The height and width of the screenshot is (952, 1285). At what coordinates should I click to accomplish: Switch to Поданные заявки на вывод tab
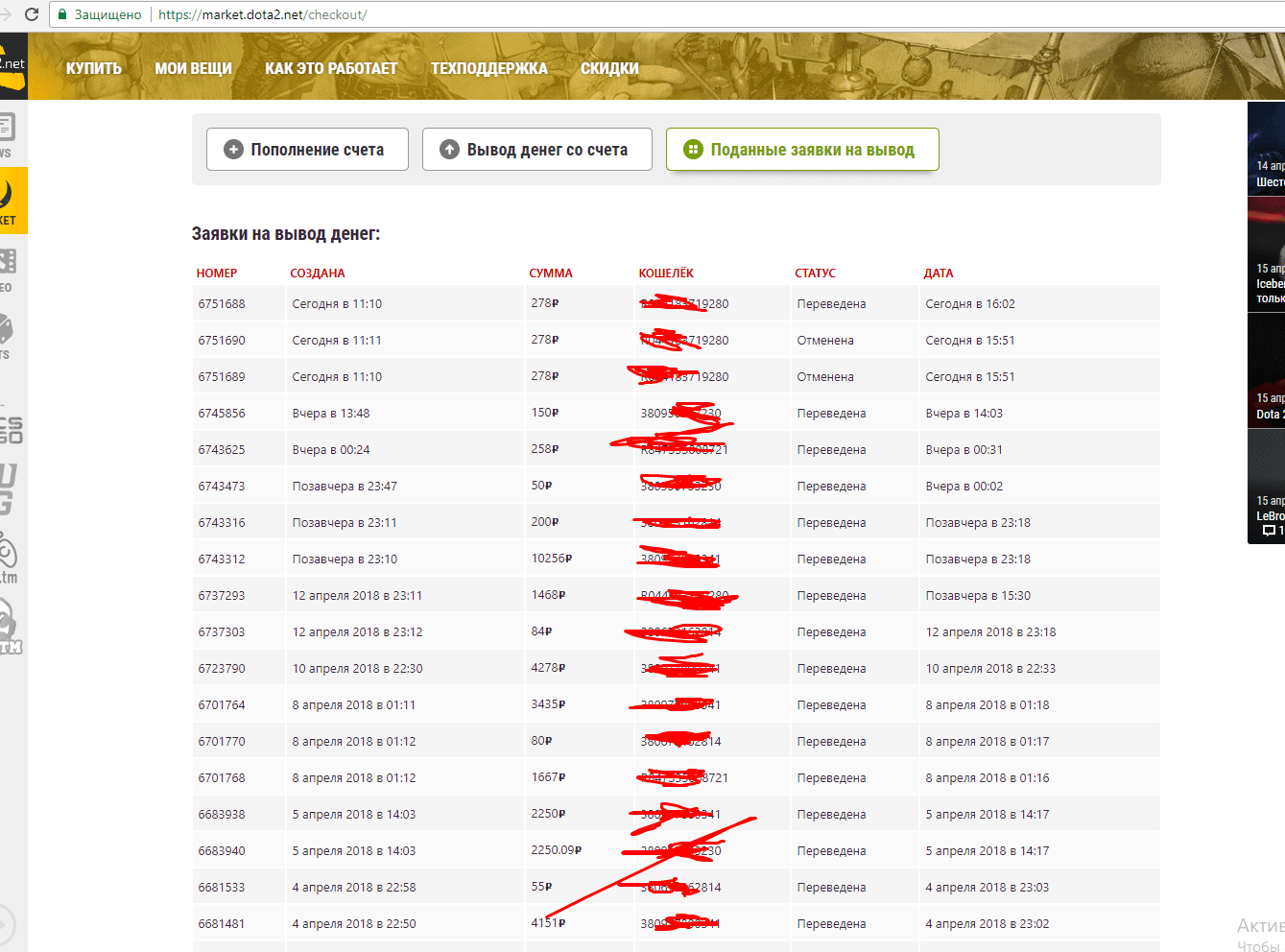coord(802,150)
